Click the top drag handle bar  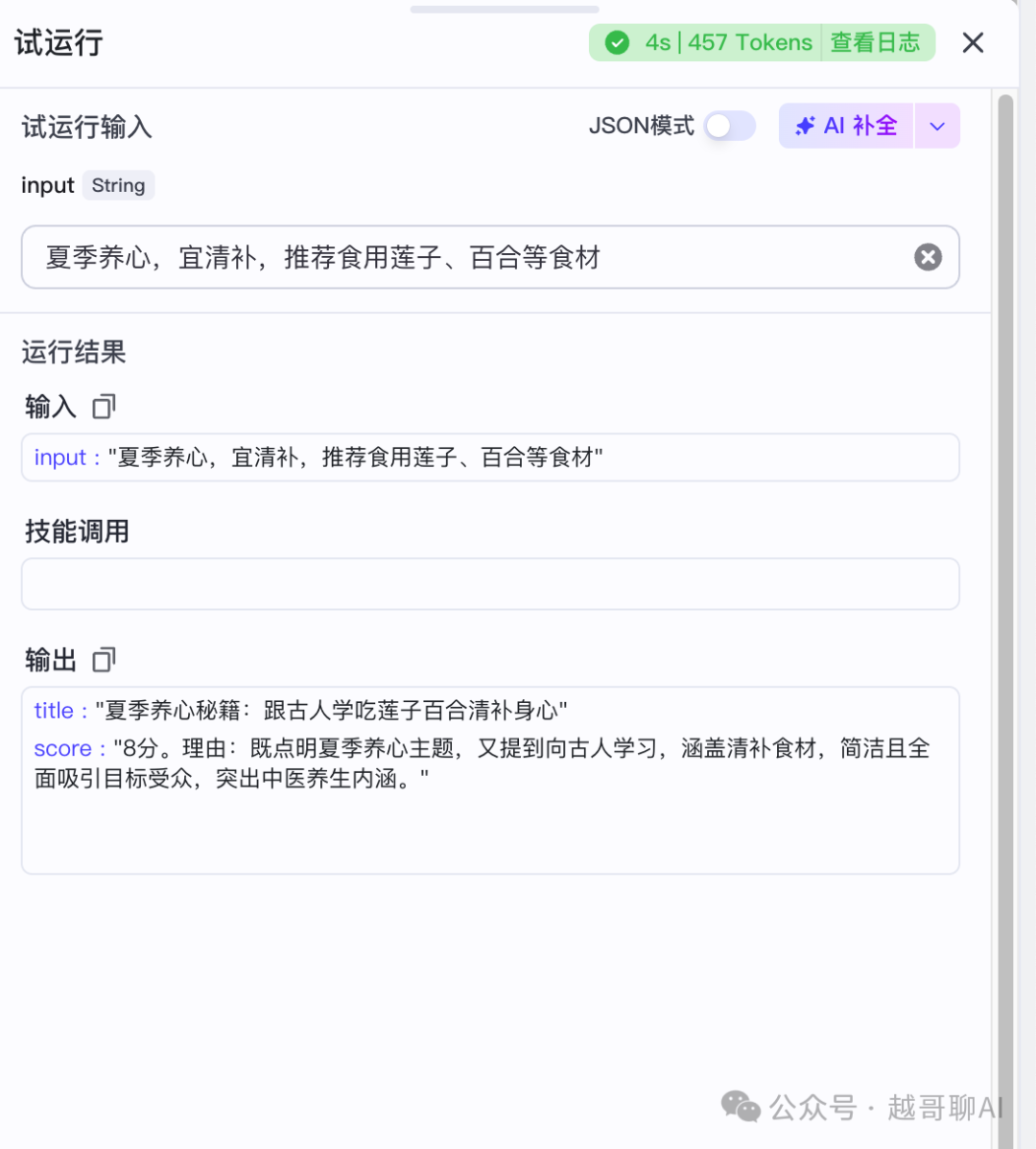point(505,10)
